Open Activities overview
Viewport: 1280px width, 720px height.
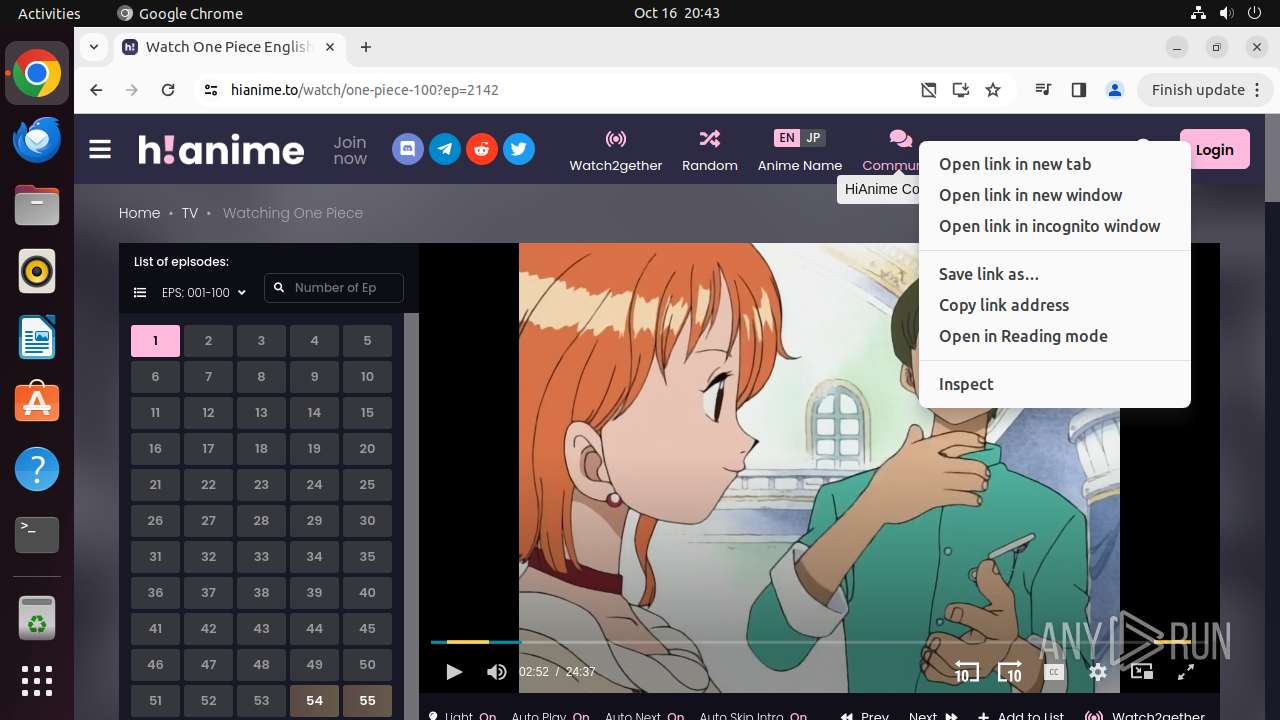[x=49, y=13]
